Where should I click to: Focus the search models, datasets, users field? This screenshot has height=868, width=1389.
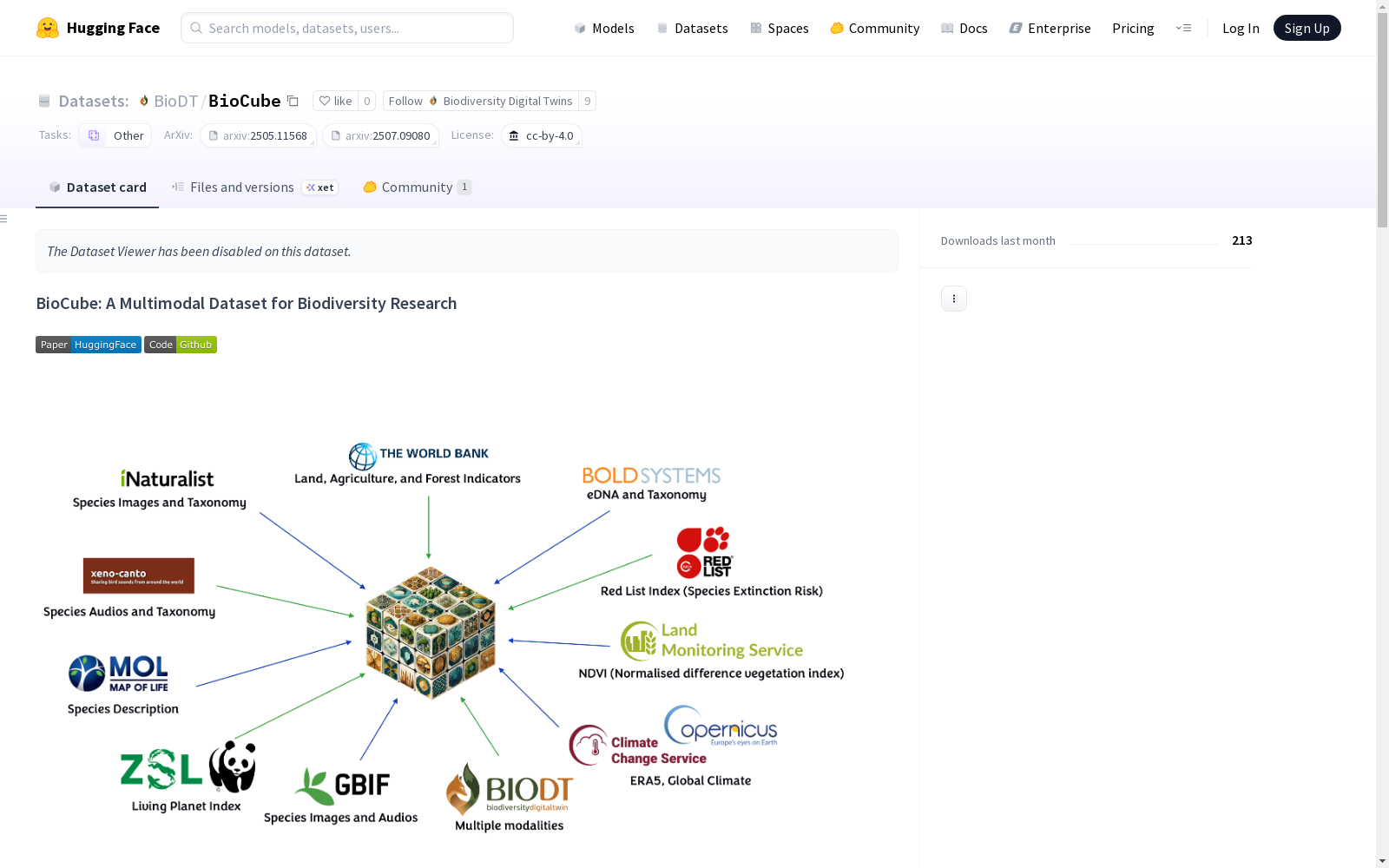[347, 28]
